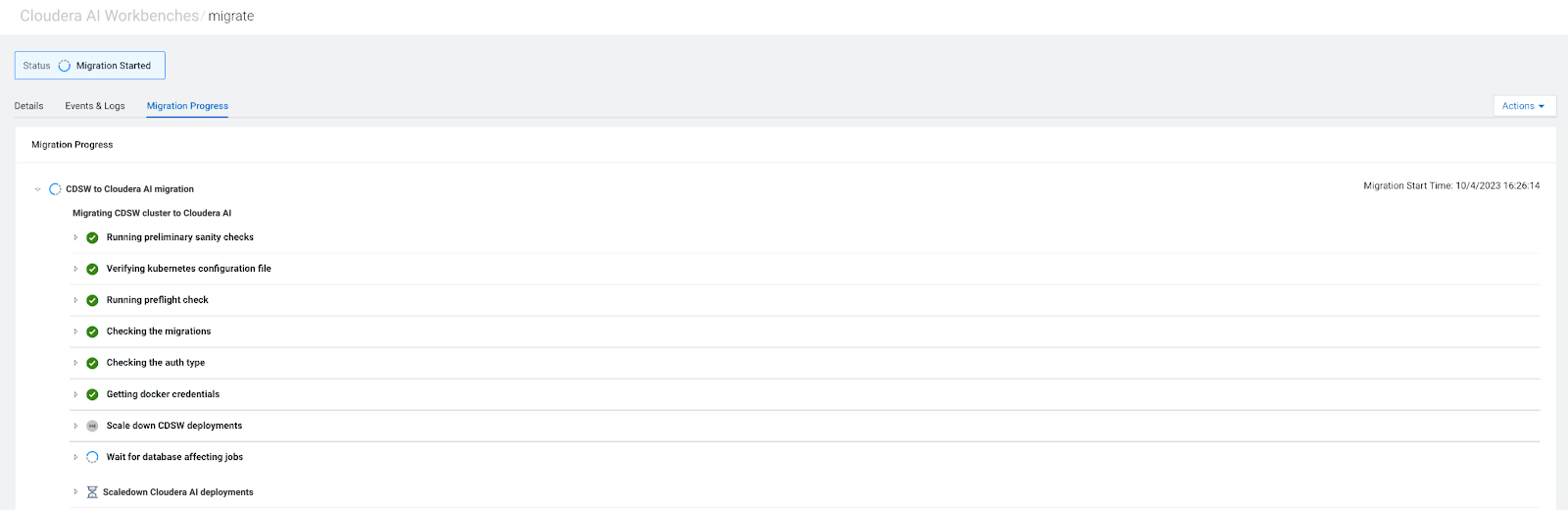
Task: Click spinner icon beside Wait for database affecting jobs
Action: (x=92, y=457)
